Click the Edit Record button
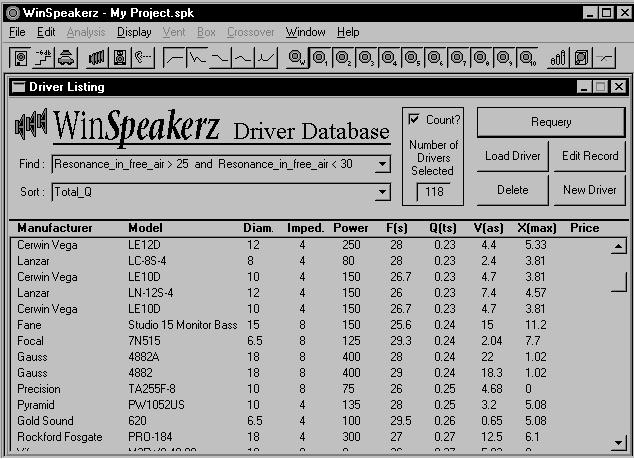The width and height of the screenshot is (634, 459). pos(590,156)
